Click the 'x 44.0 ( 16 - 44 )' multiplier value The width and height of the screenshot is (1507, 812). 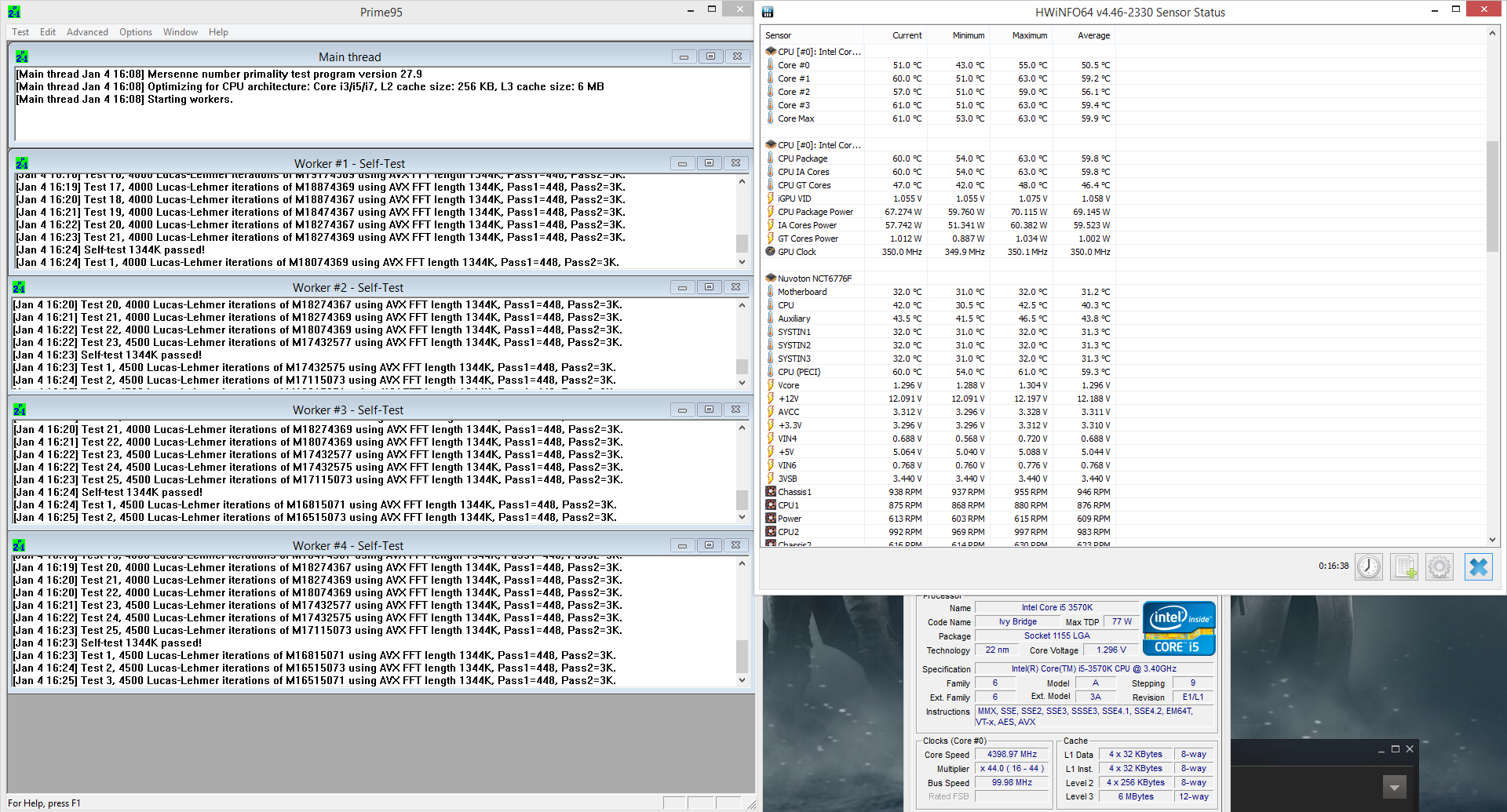click(x=1012, y=768)
